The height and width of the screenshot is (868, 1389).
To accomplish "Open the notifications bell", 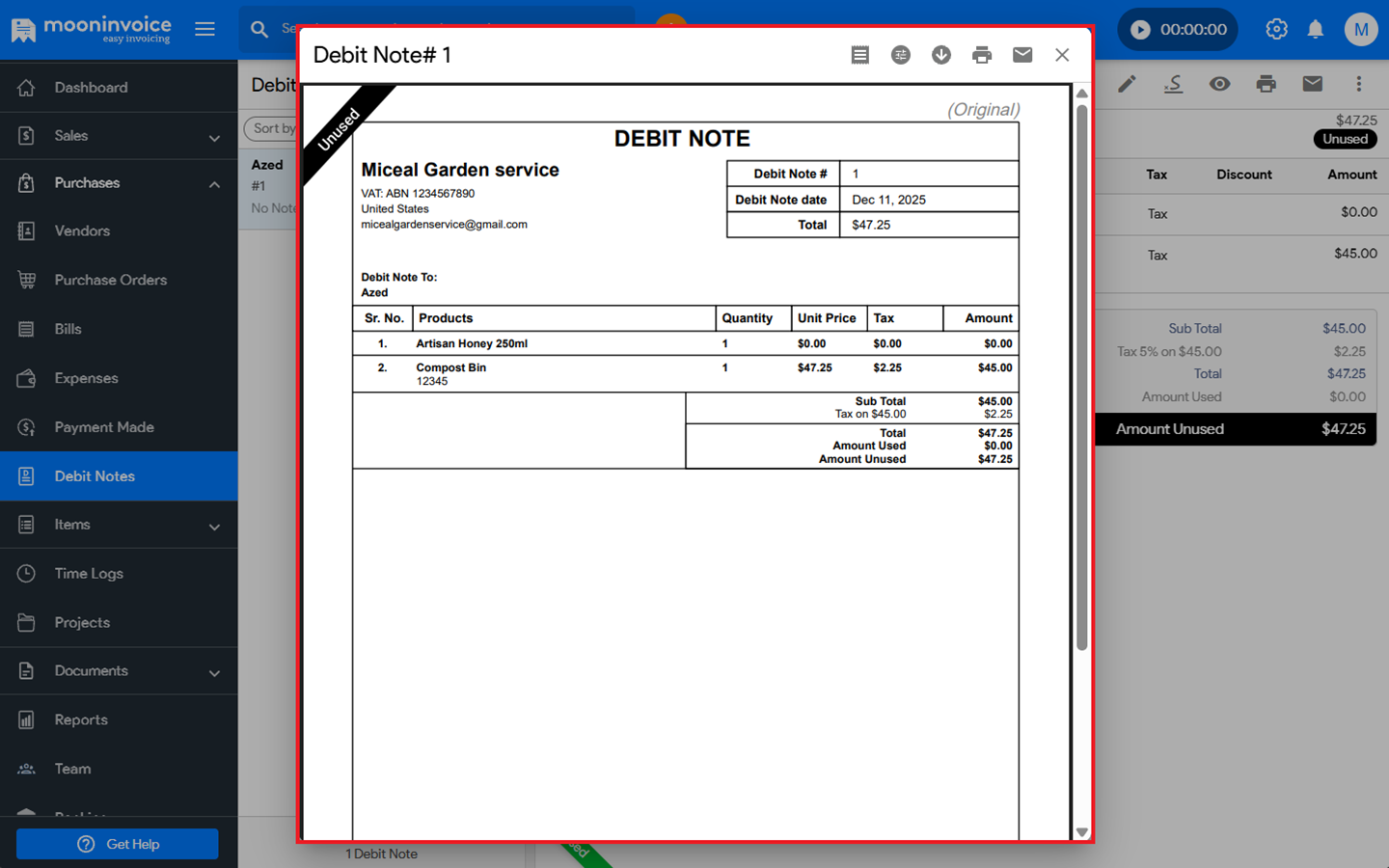I will pos(1315,29).
